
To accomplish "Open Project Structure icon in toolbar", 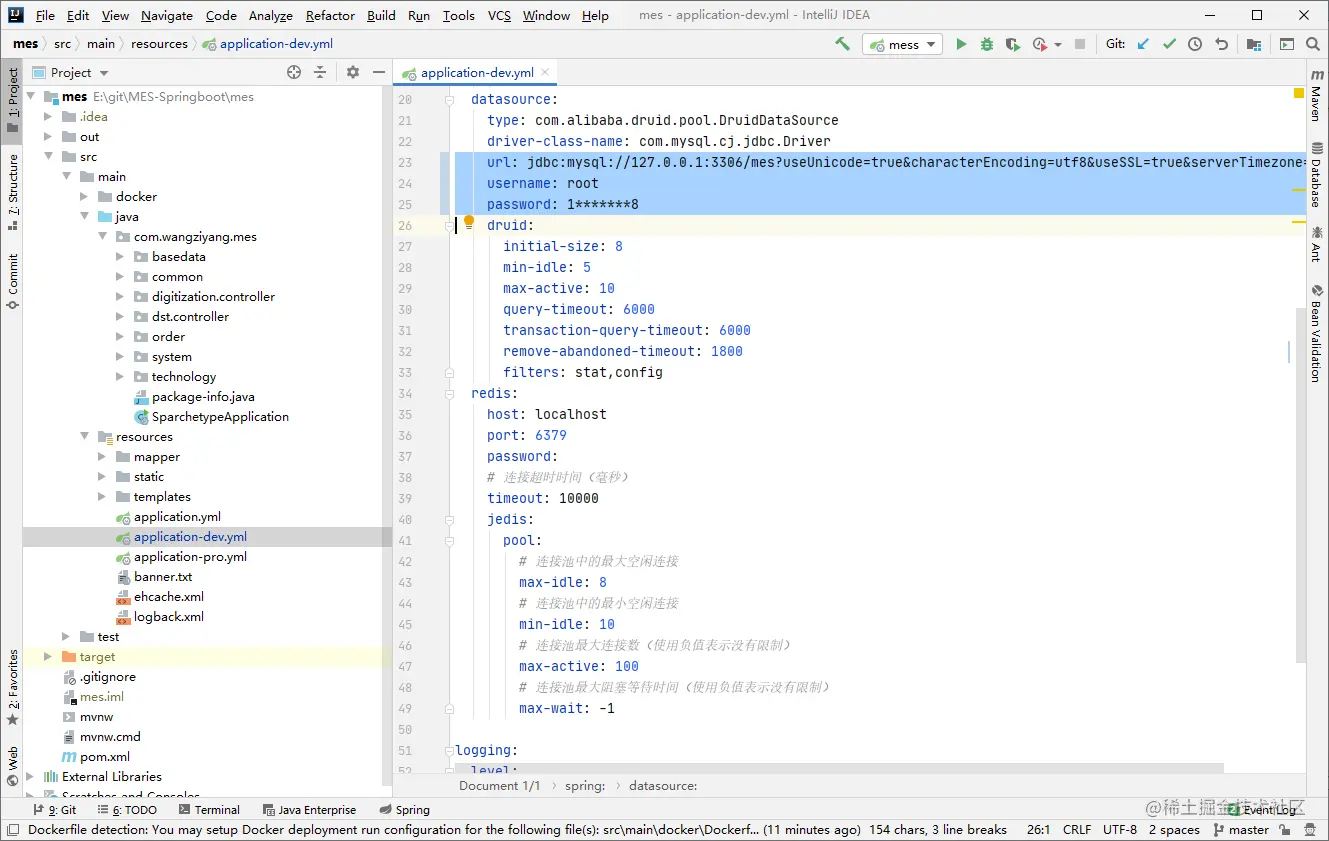I will [1254, 44].
